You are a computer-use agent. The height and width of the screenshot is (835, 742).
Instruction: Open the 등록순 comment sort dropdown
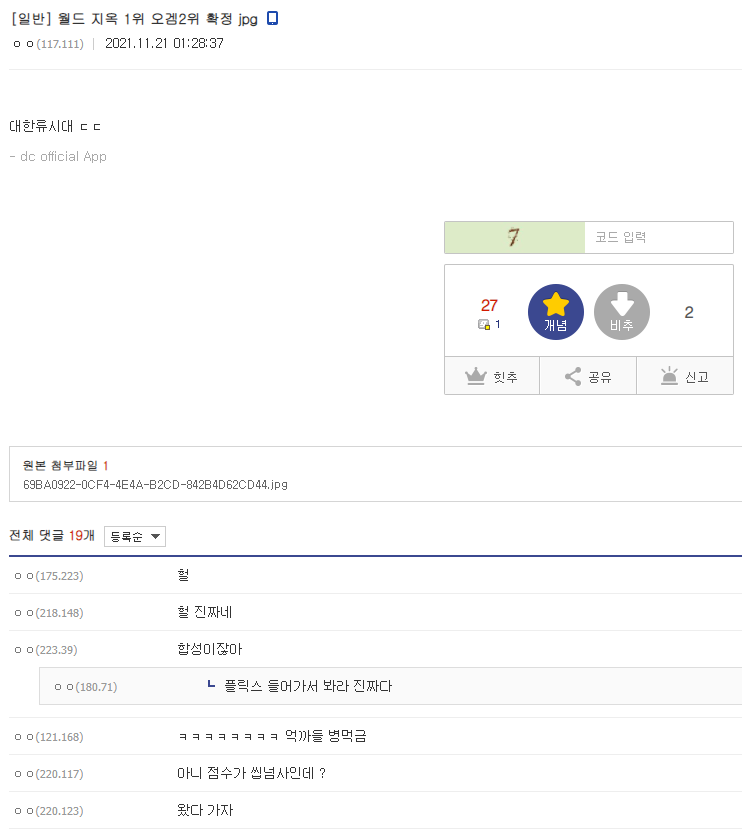click(135, 537)
